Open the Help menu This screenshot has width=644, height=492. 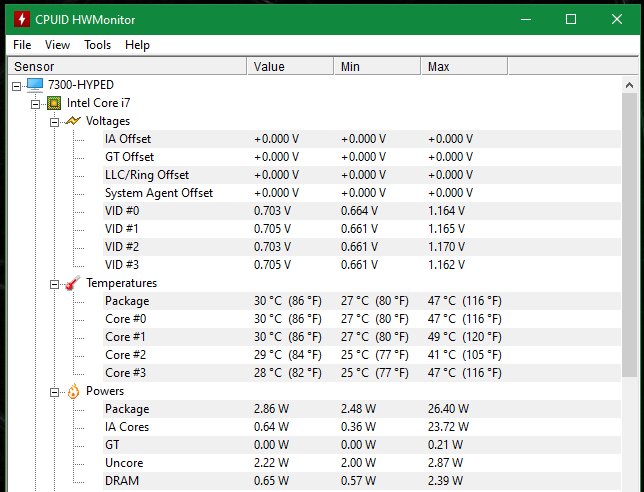tap(137, 45)
